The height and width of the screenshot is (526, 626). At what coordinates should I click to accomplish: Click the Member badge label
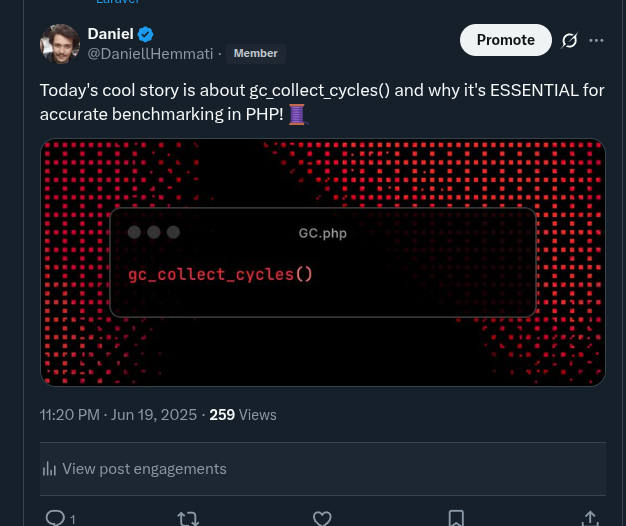click(x=255, y=53)
